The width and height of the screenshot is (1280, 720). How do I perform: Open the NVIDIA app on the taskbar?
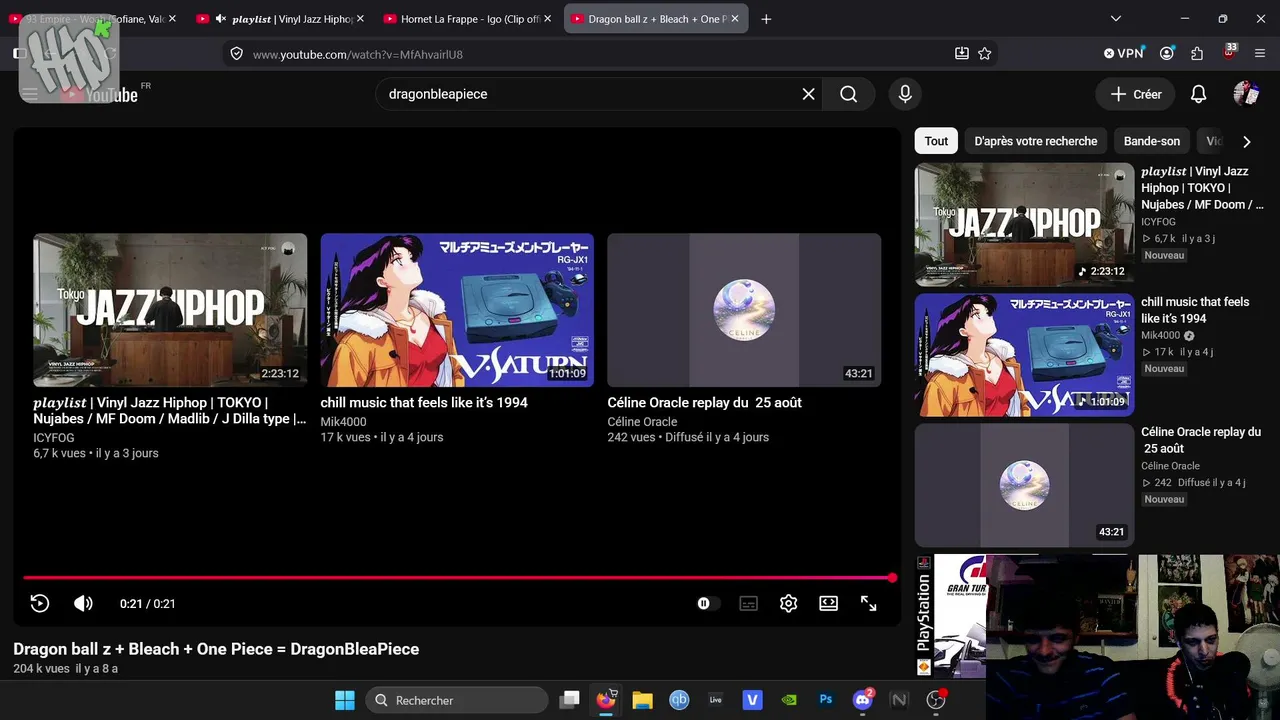[789, 700]
